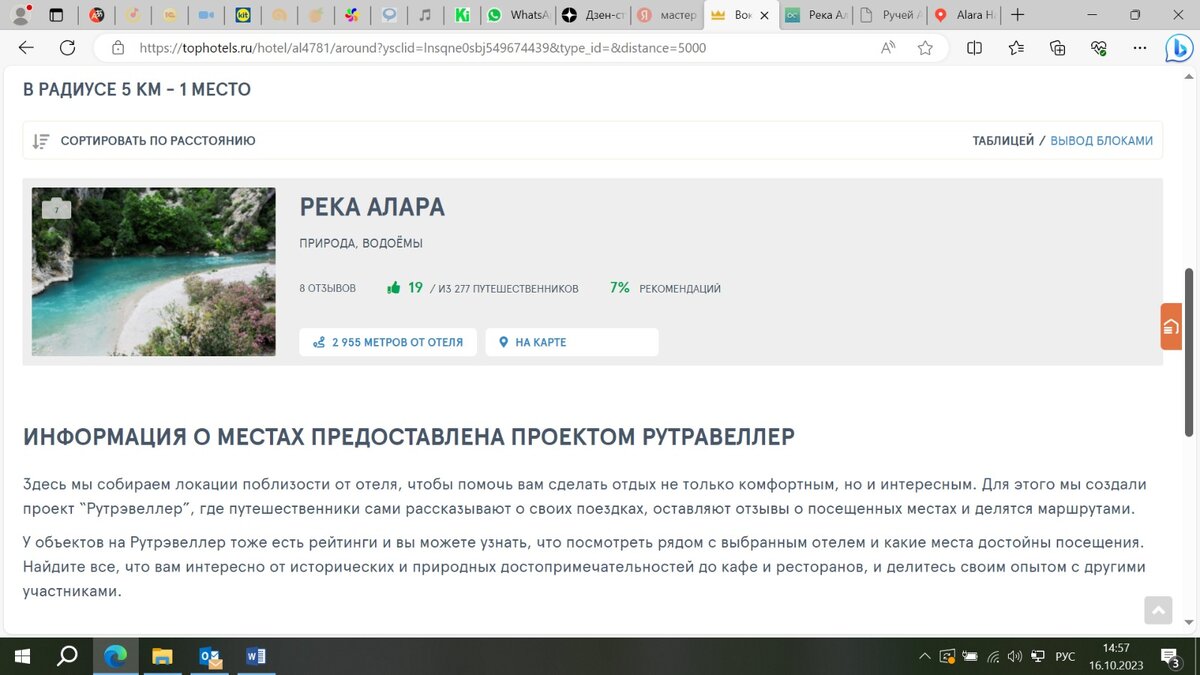Open Outlook from the taskbar
Viewport: 1200px width, 675px height.
pos(209,656)
